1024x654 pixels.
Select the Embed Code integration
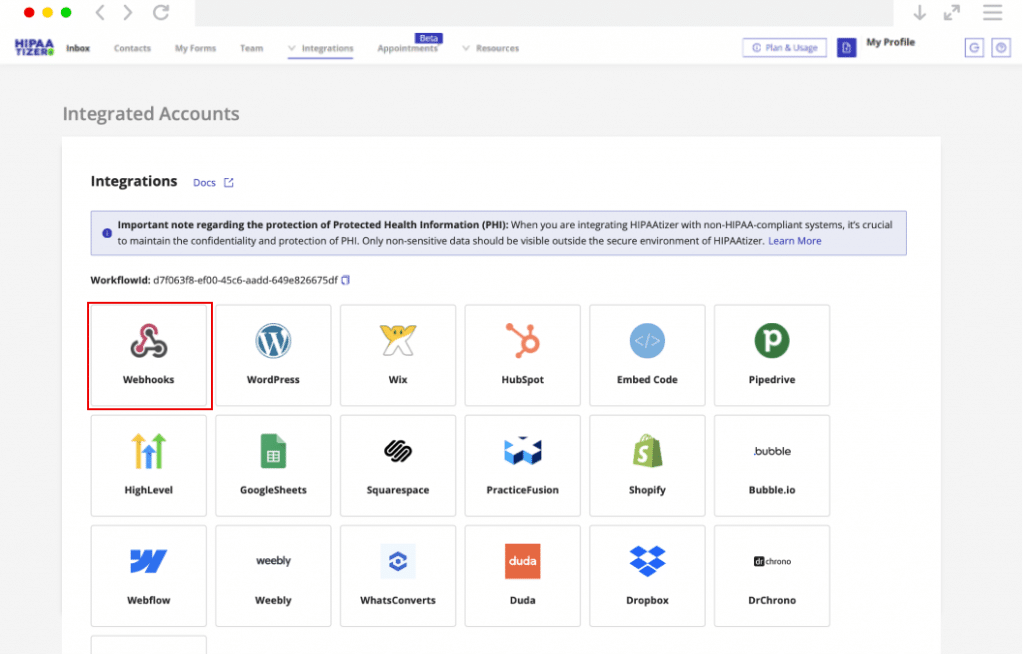coord(647,355)
